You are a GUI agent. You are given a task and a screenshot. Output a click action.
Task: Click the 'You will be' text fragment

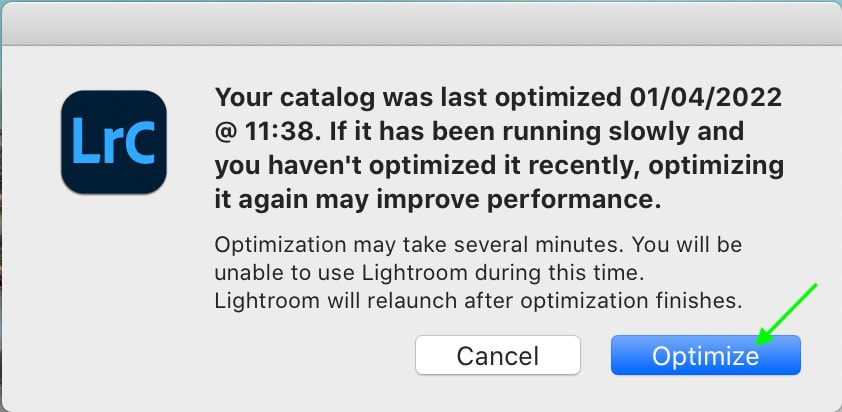click(687, 245)
